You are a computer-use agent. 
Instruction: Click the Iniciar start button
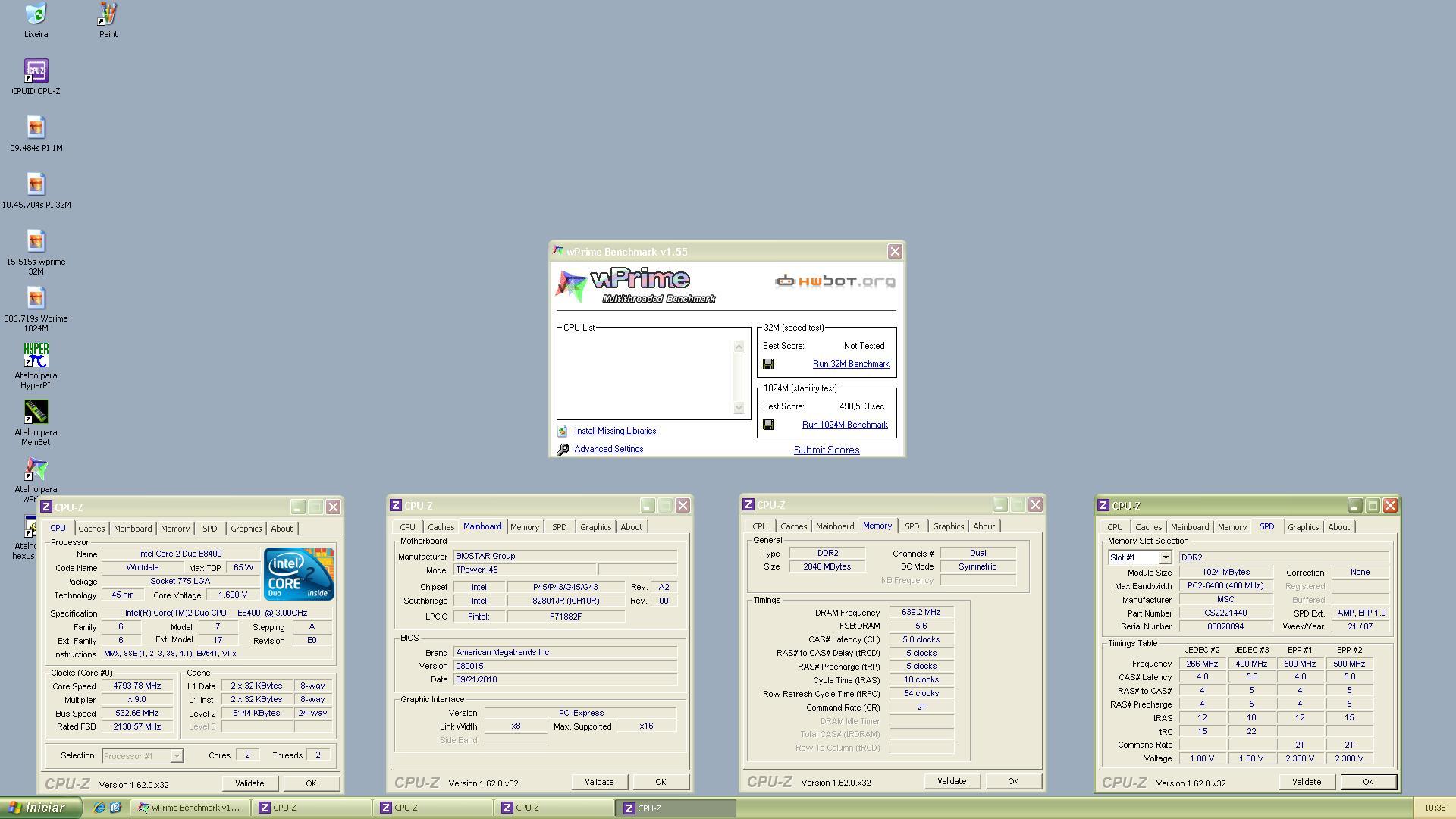pos(40,808)
